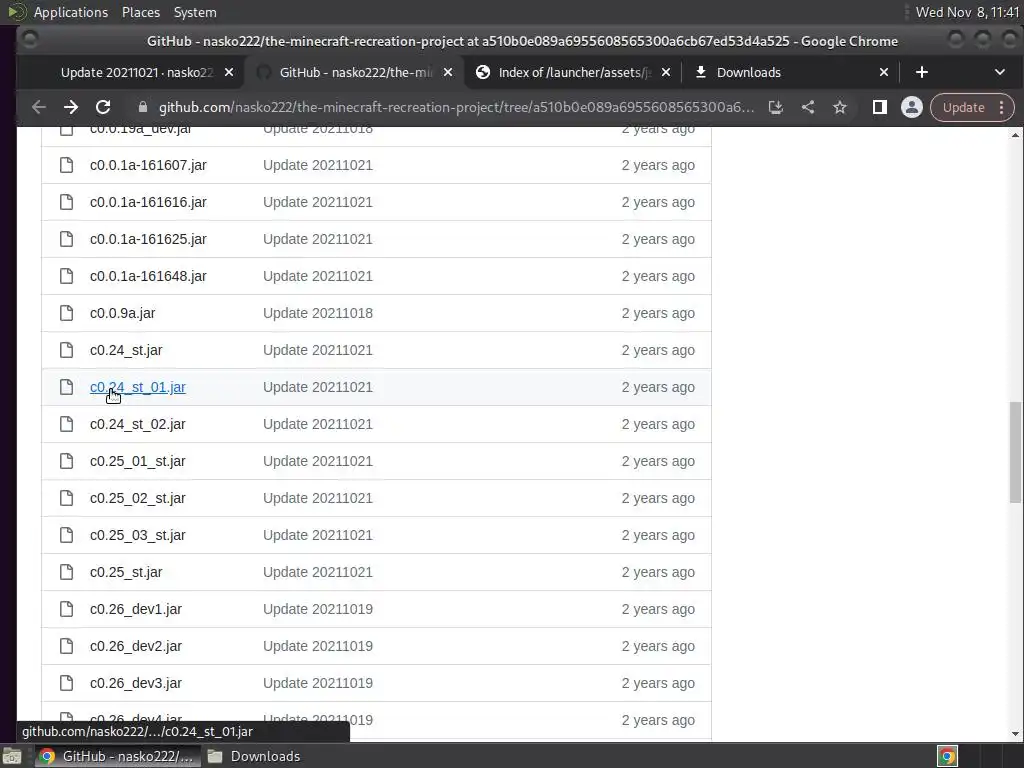Click "2 years ago" beside c0.0.1a-161616.jar
The image size is (1024, 768).
pyautogui.click(x=658, y=202)
